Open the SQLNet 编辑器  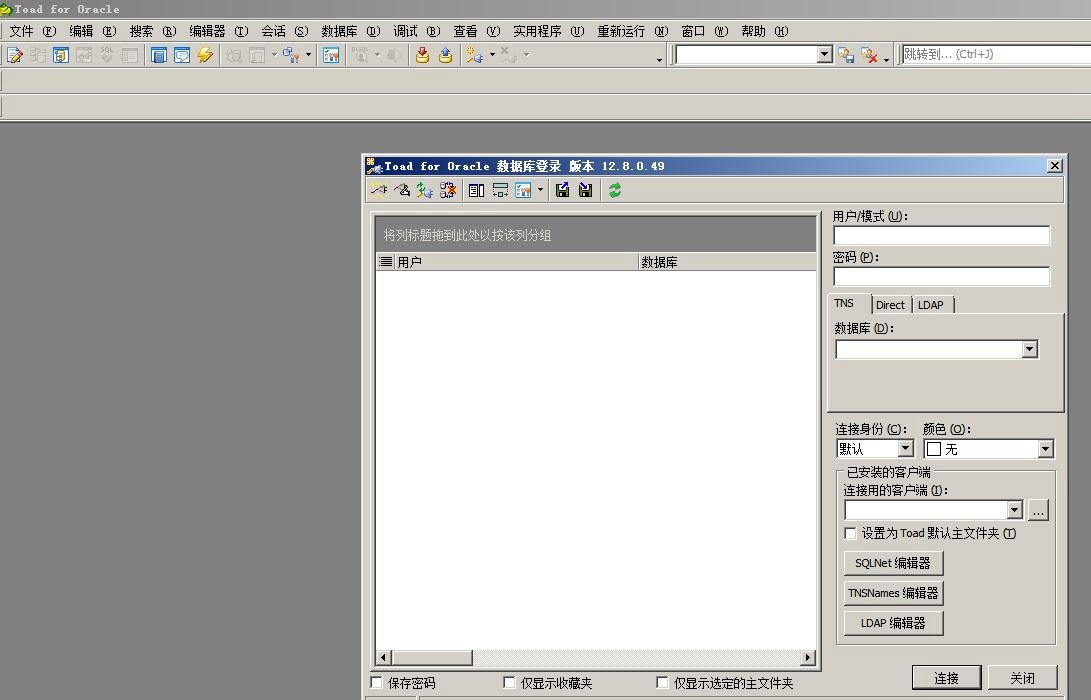click(x=893, y=563)
